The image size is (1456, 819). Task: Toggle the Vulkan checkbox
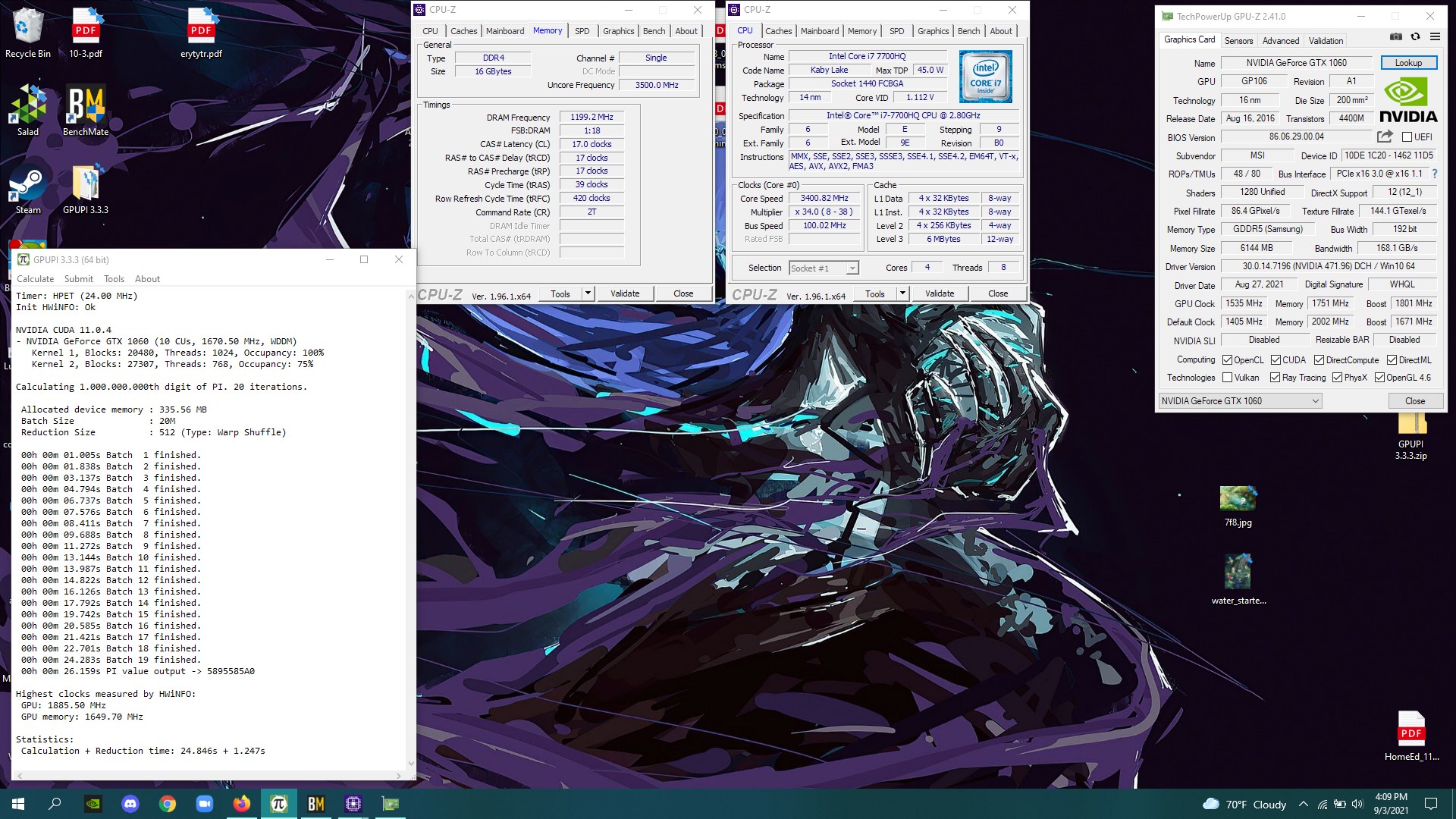click(x=1227, y=378)
